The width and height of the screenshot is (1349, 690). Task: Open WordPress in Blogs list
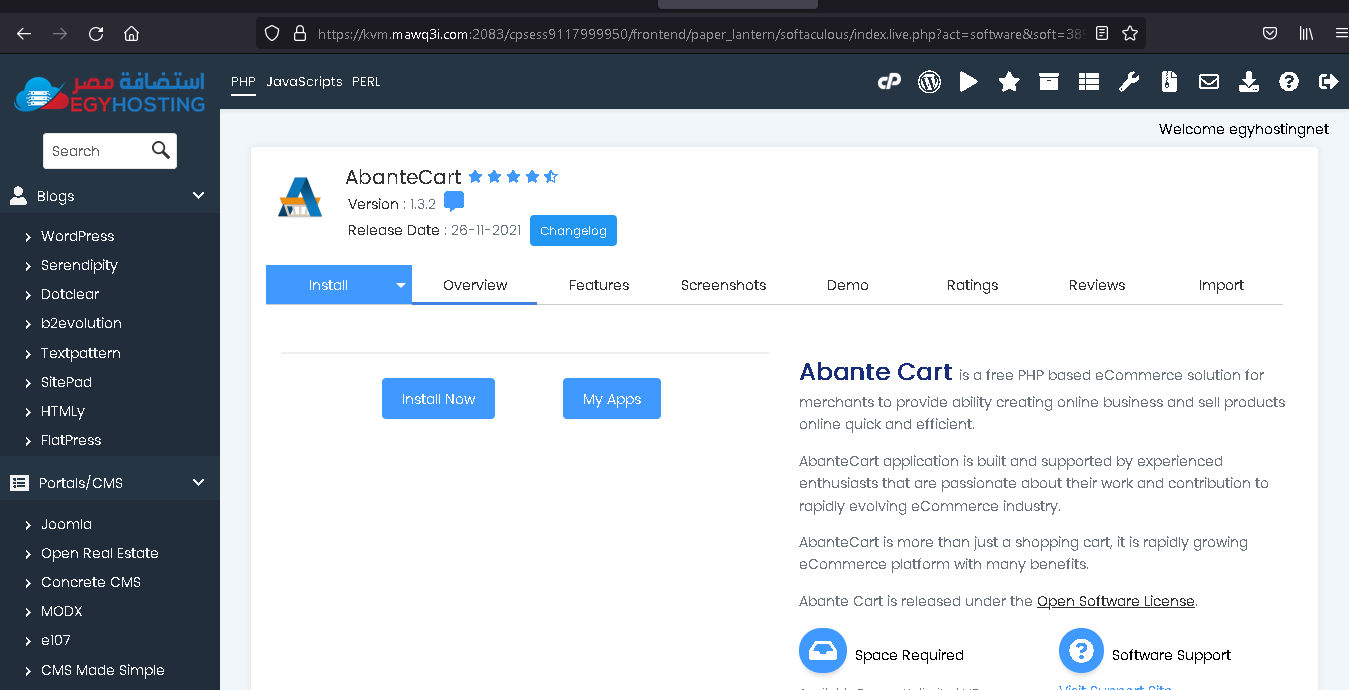click(77, 236)
